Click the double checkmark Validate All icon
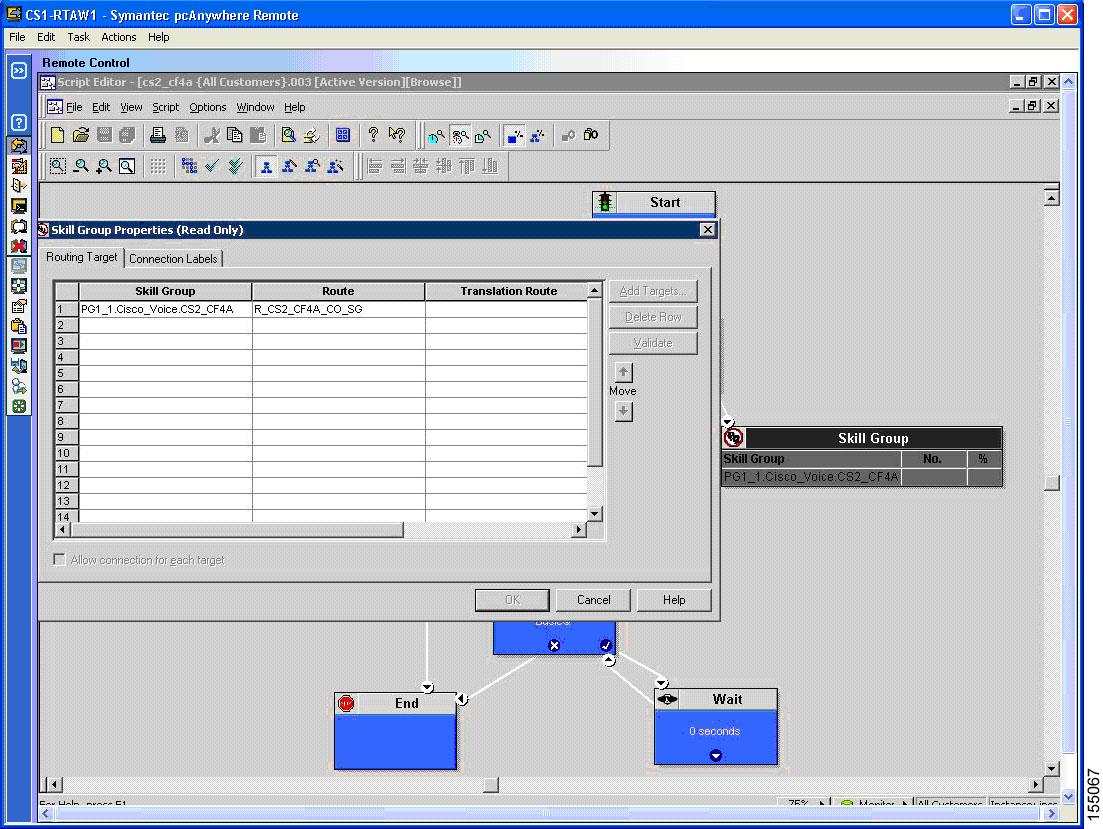This screenshot has width=1103, height=829. tap(235, 166)
